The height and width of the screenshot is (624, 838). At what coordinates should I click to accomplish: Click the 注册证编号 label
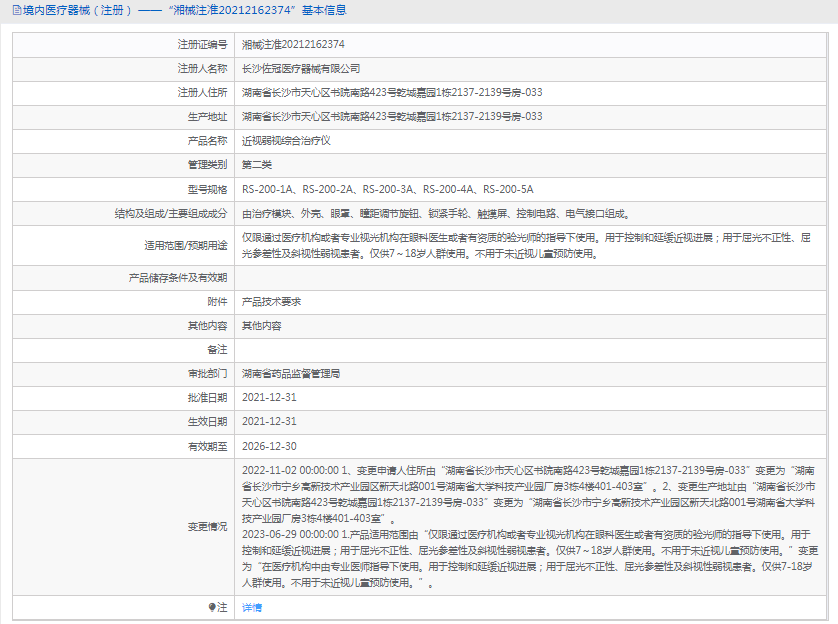point(202,44)
